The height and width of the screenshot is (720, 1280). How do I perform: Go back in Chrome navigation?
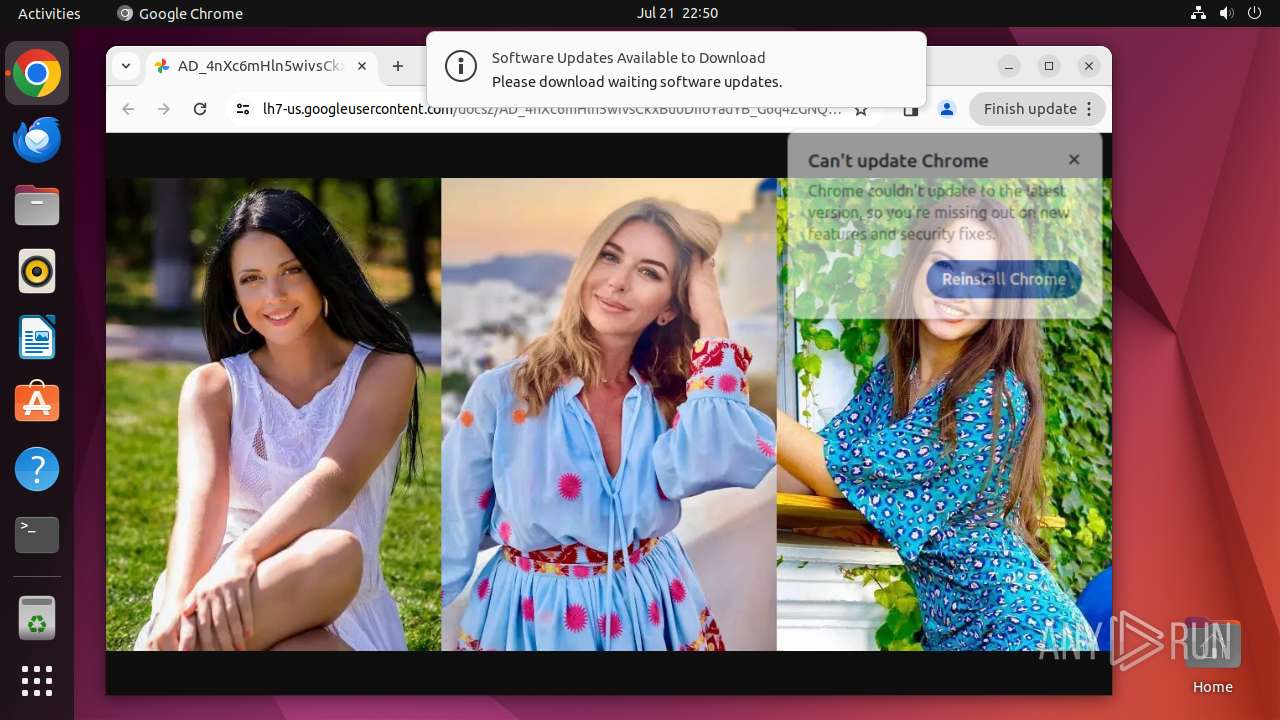coord(128,109)
